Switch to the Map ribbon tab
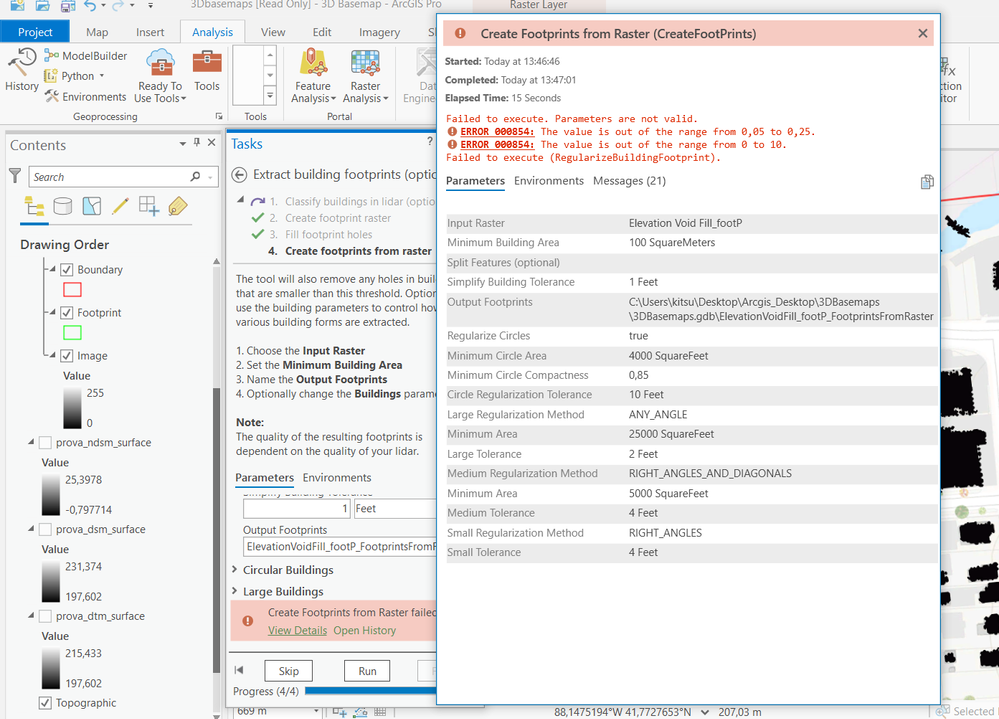The height and width of the screenshot is (719, 999). point(97,32)
